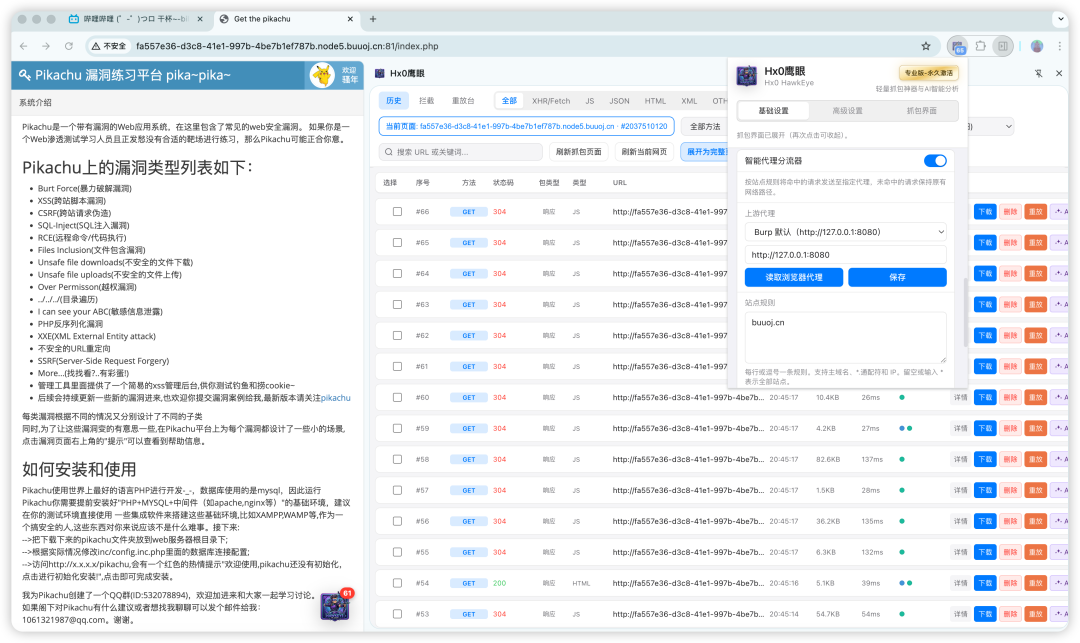Image resolution: width=1080 pixels, height=643 pixels.
Task: Click the Hx0鹰眼 side panel title icon
Action: 380,73
